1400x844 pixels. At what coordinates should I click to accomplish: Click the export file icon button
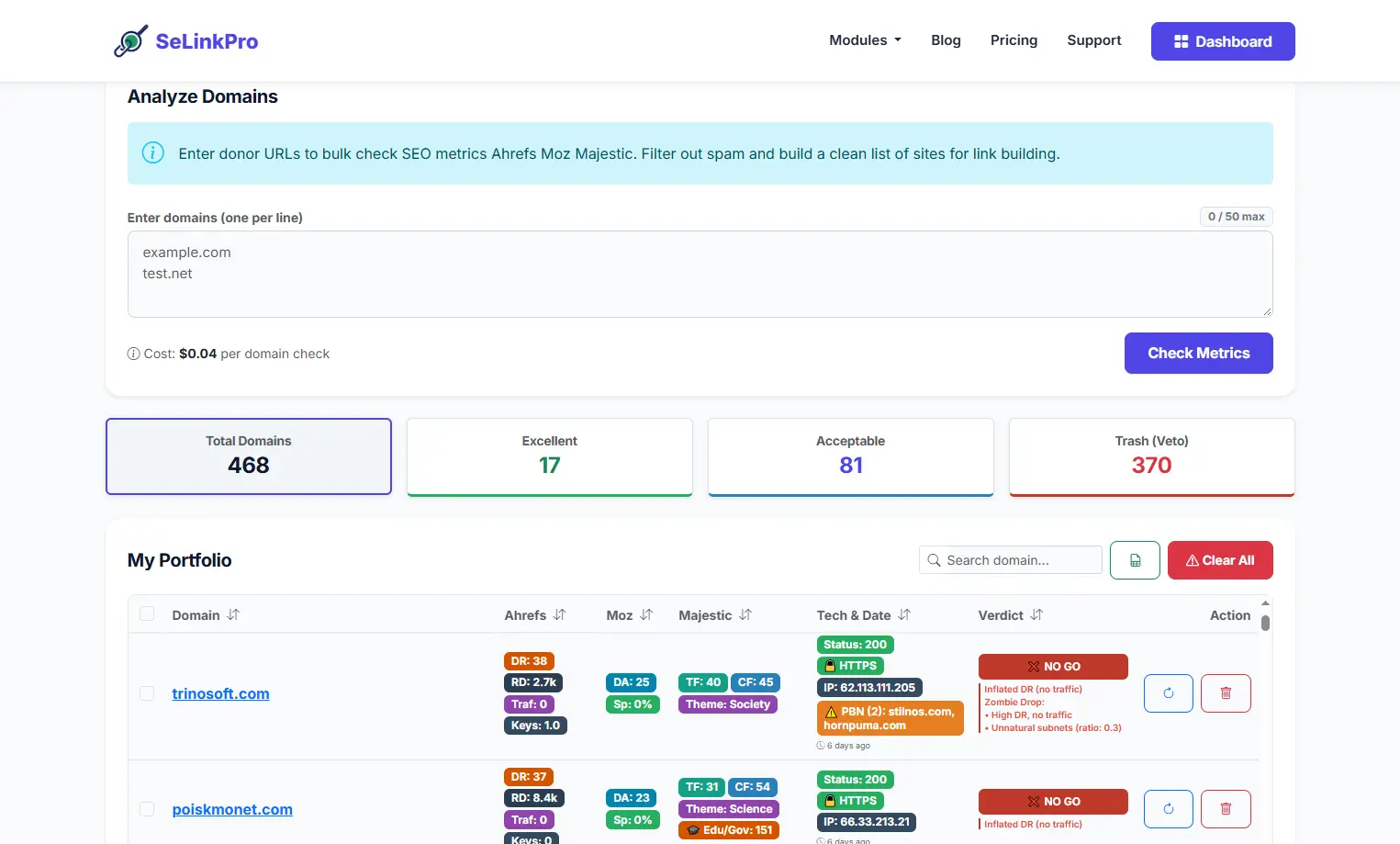(1135, 560)
